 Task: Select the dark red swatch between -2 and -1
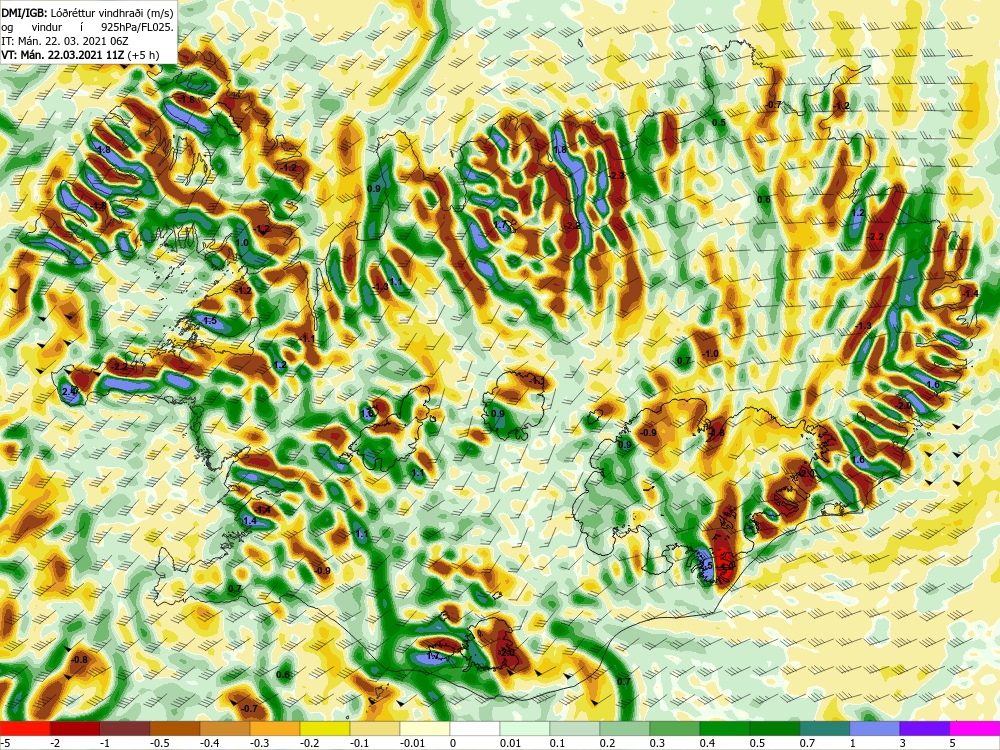[x=75, y=728]
